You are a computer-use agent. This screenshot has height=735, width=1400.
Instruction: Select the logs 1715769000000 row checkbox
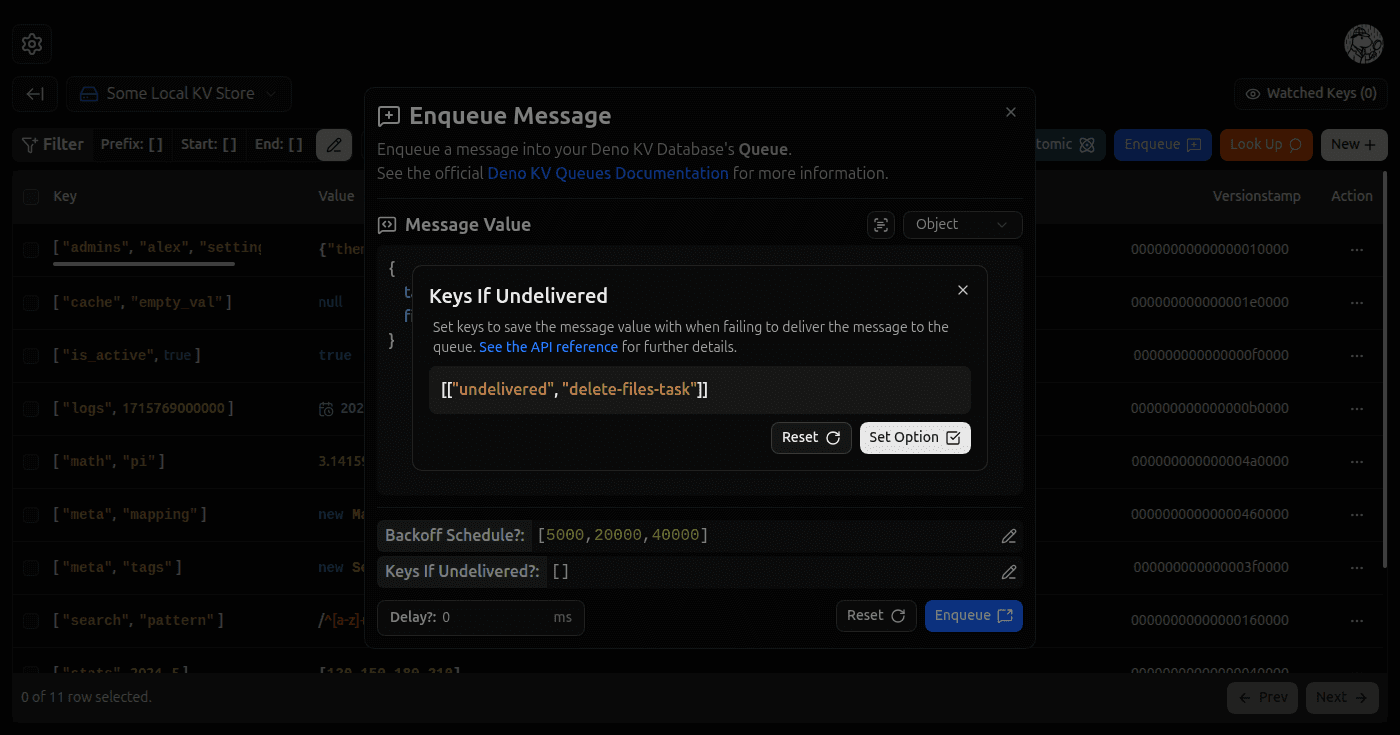[31, 408]
